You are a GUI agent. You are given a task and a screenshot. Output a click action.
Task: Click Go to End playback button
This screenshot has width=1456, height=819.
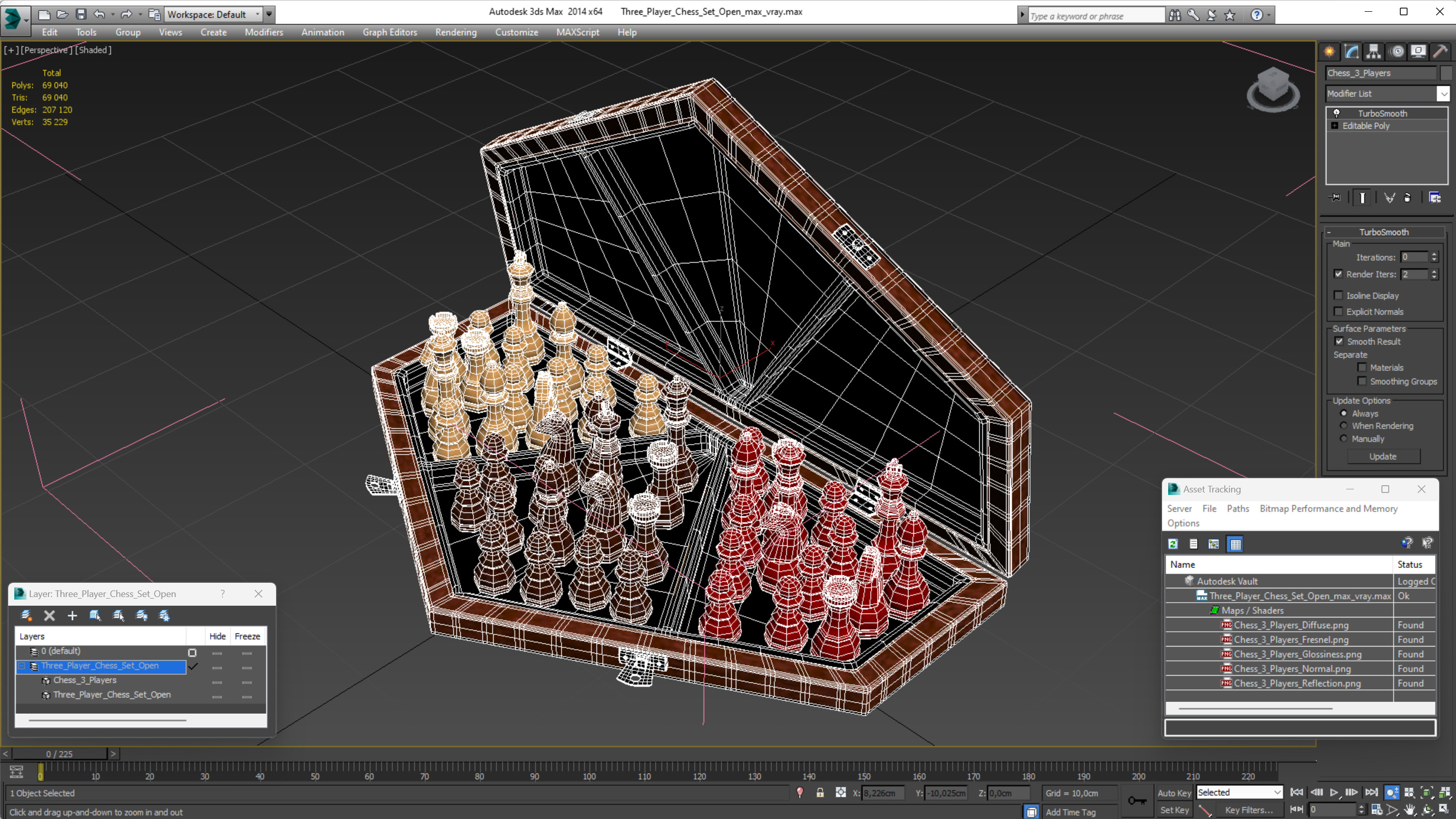coord(1371,792)
